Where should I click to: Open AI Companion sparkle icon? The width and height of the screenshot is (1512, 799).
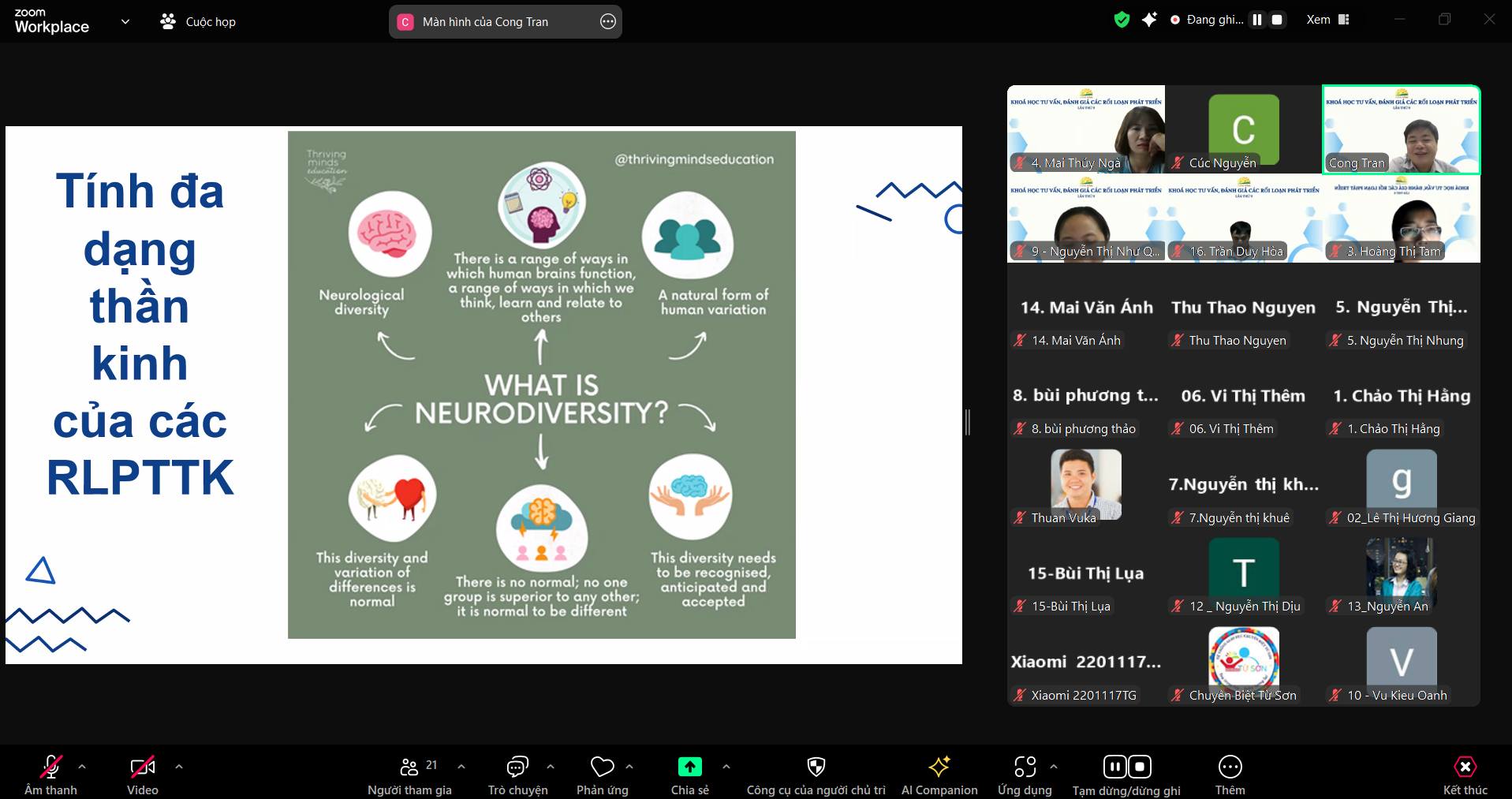click(939, 767)
